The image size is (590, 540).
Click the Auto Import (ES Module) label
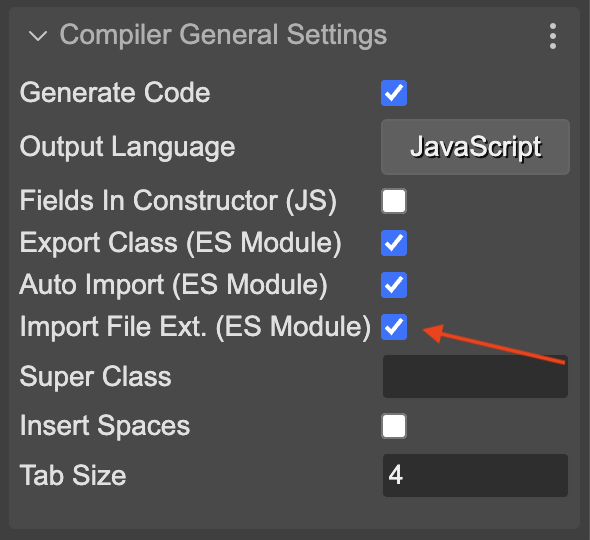point(173,285)
